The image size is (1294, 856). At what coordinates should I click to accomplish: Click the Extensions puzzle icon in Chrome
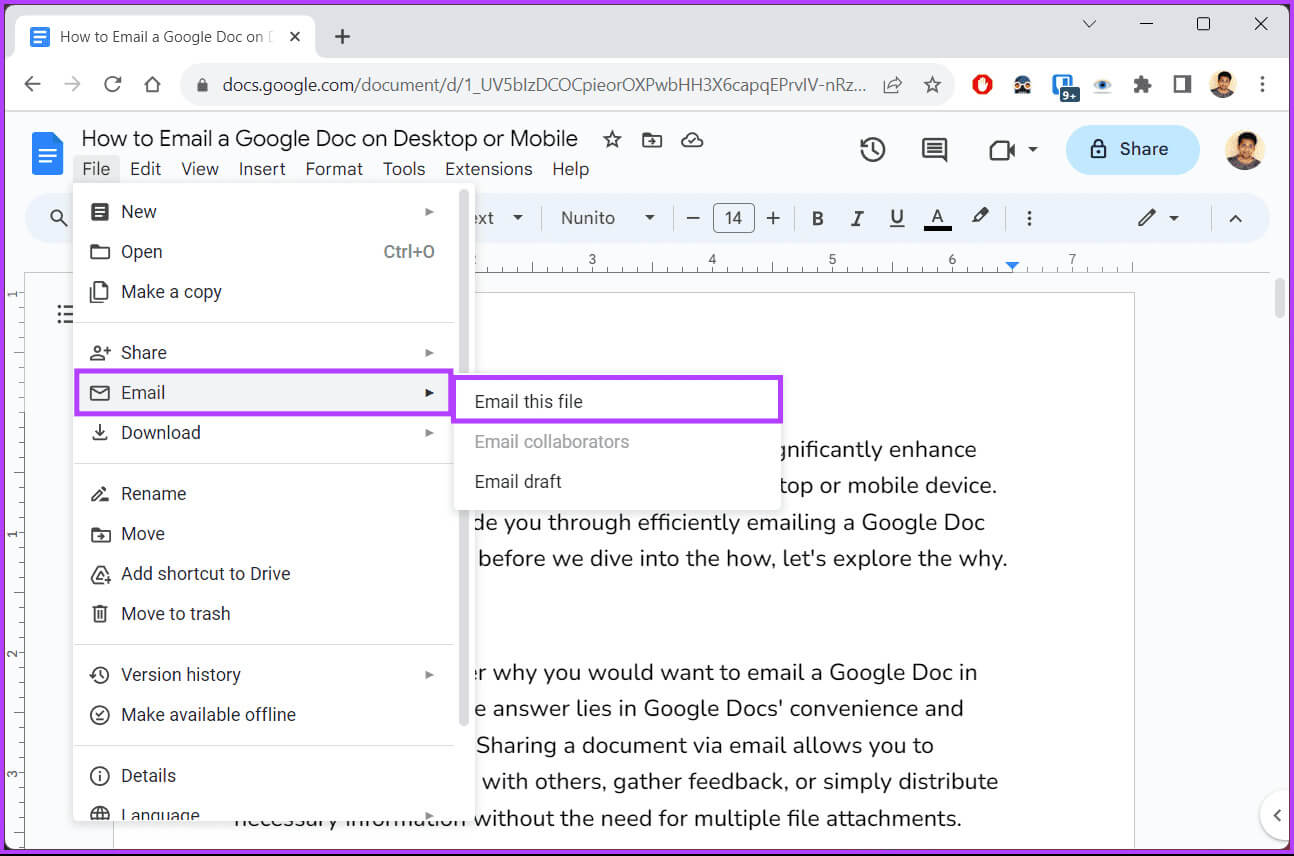point(1142,85)
